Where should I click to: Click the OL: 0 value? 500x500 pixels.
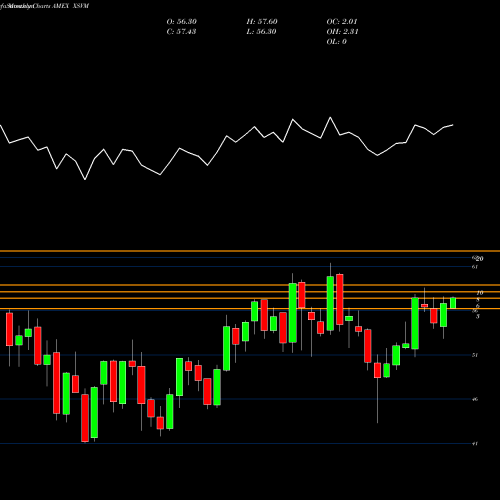[x=336, y=42]
